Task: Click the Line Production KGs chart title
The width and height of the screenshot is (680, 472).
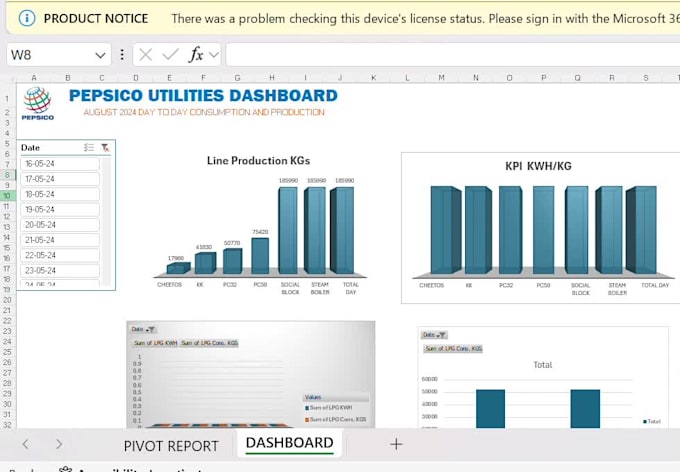Action: coord(258,161)
